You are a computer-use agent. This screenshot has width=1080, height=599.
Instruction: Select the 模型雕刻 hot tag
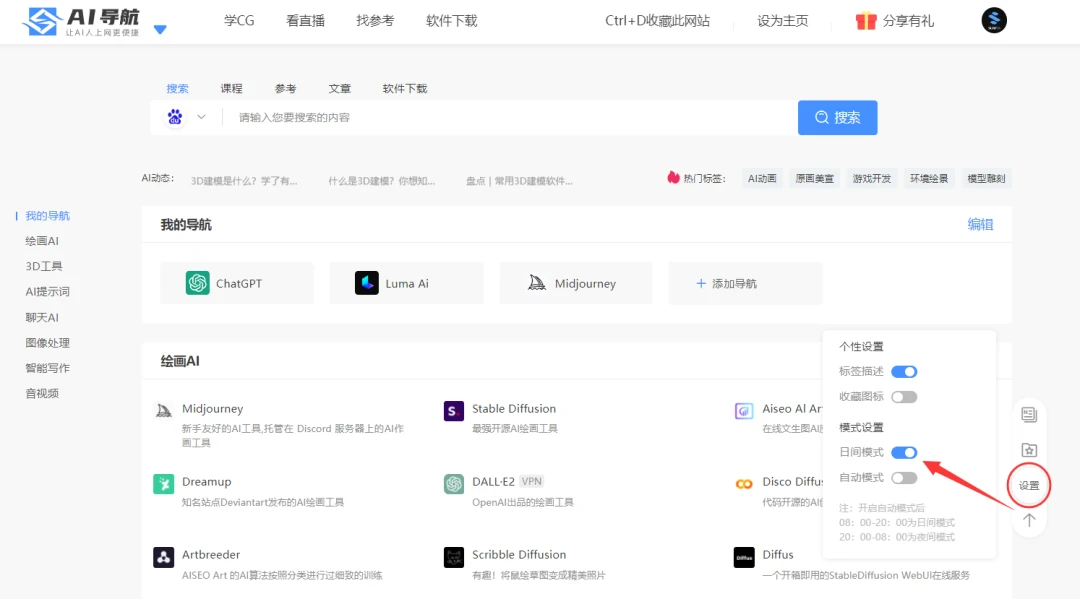[986, 178]
